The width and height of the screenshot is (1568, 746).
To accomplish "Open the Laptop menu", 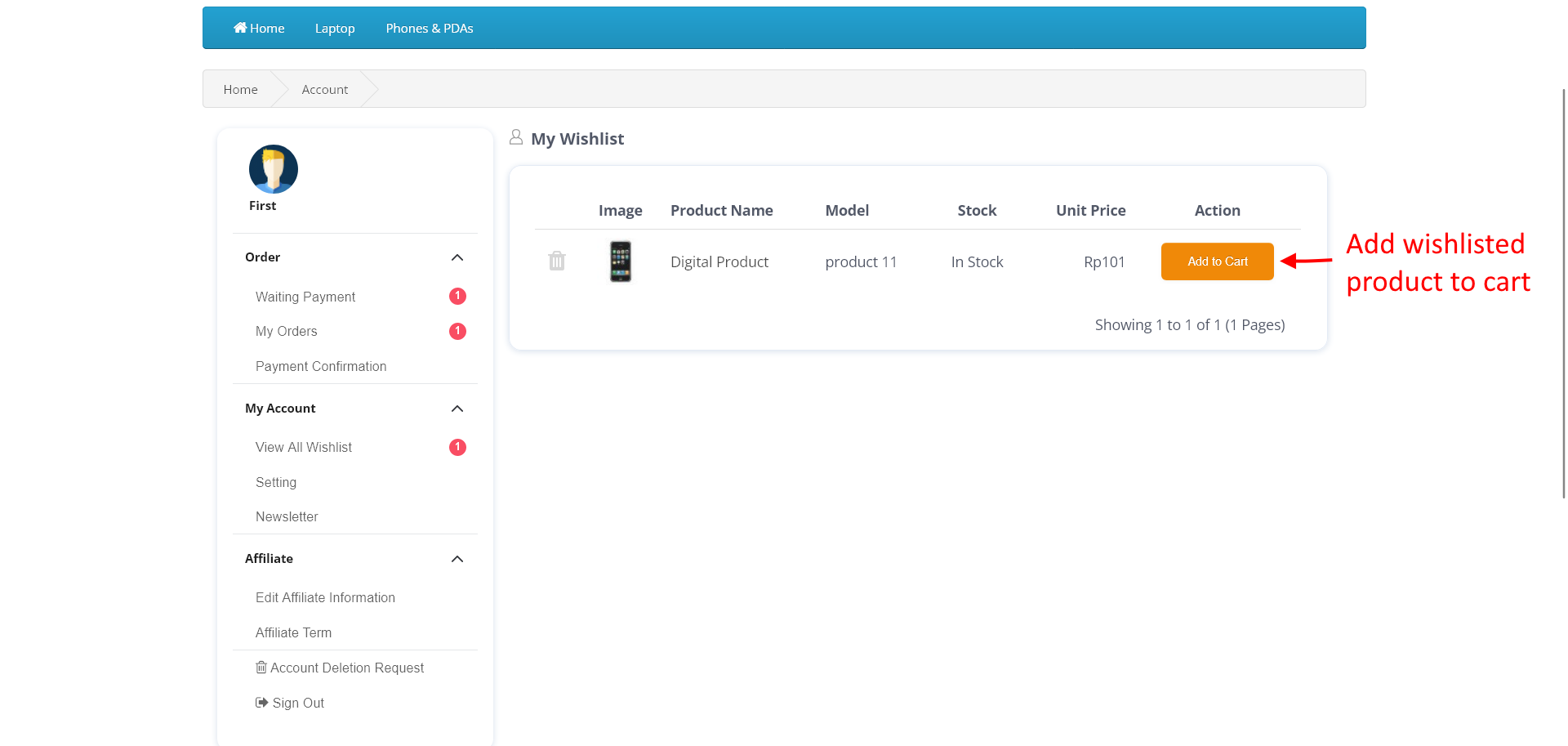I will pos(334,27).
